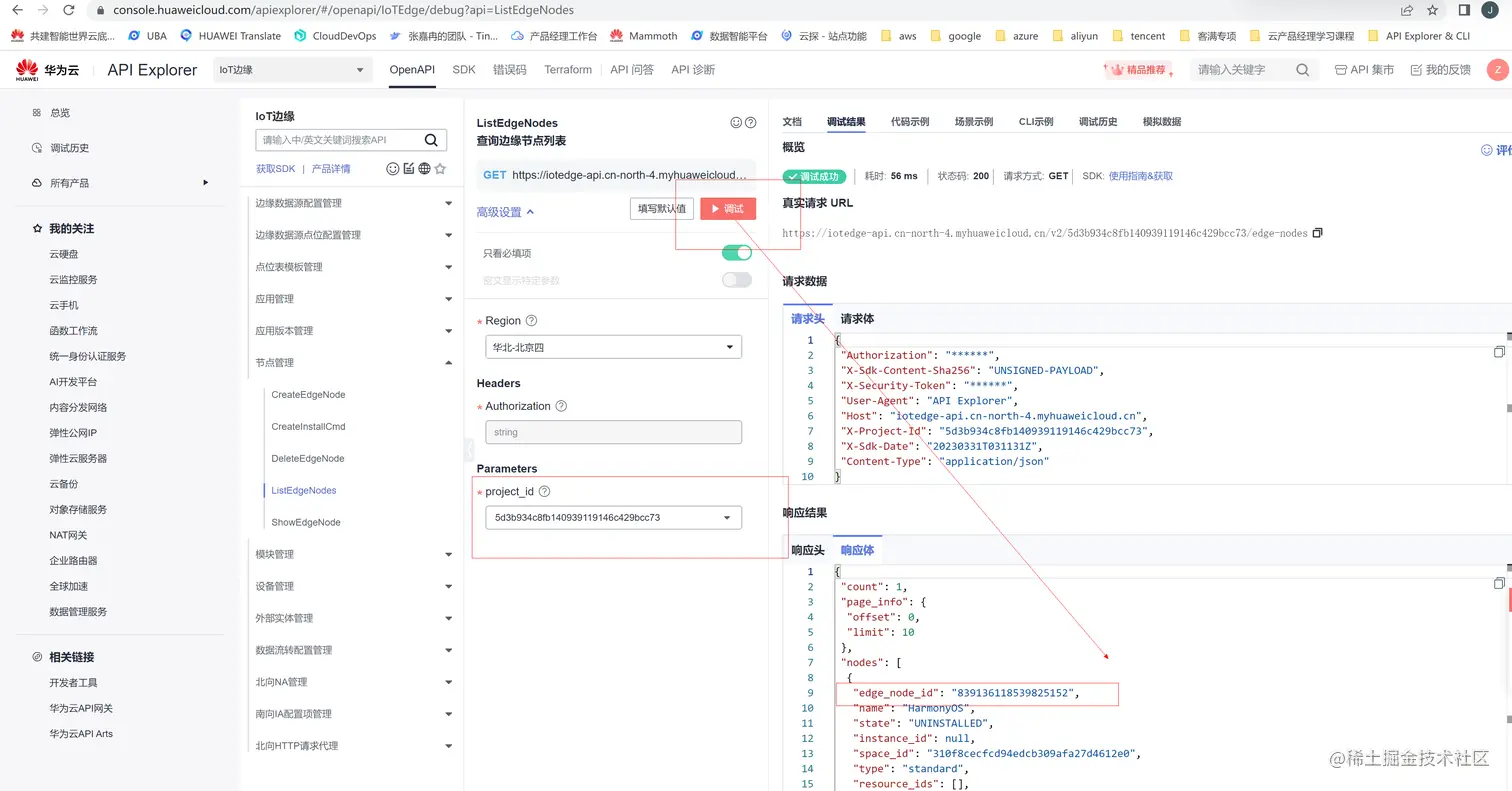This screenshot has width=1512, height=791.
Task: Copy the request header JSON with copy icon
Action: click(x=1499, y=352)
